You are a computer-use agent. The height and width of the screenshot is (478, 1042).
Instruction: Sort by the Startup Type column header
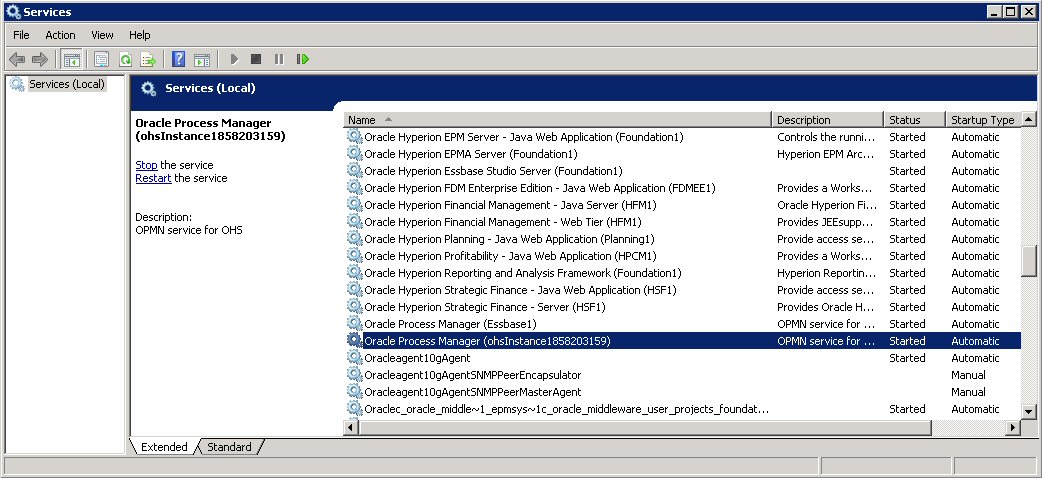click(x=982, y=120)
